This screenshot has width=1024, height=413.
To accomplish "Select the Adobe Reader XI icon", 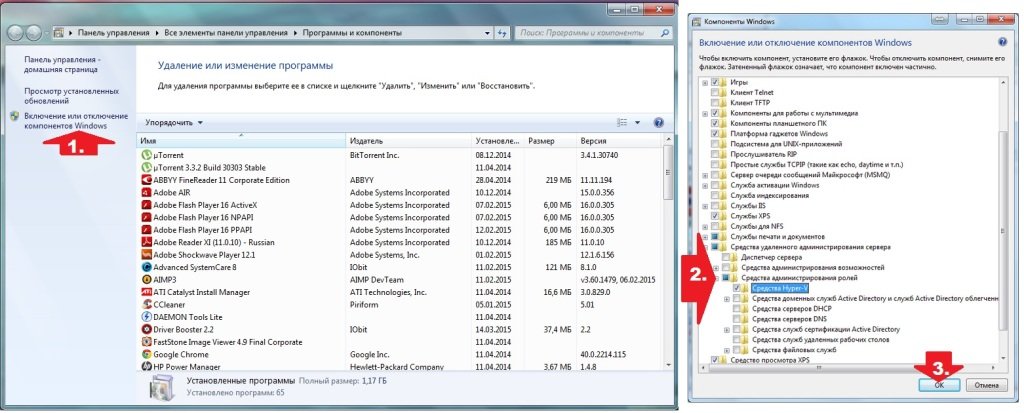I will coord(146,242).
